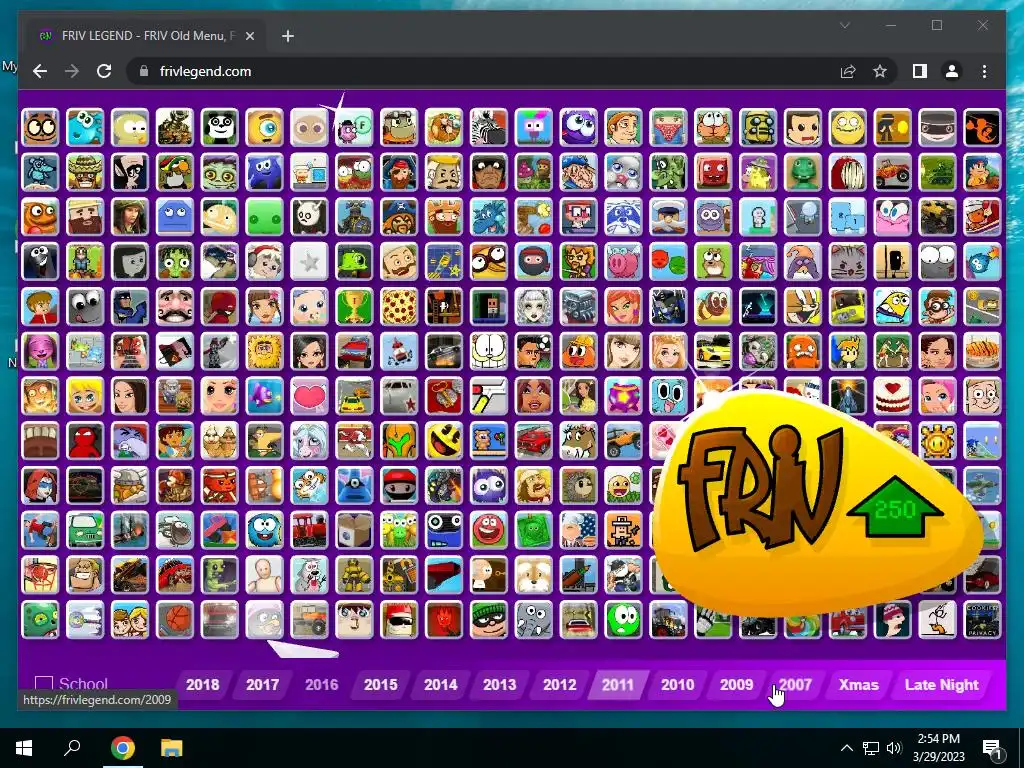Open Chrome's three-dot menu
Viewport: 1024px width, 768px height.
[x=984, y=71]
